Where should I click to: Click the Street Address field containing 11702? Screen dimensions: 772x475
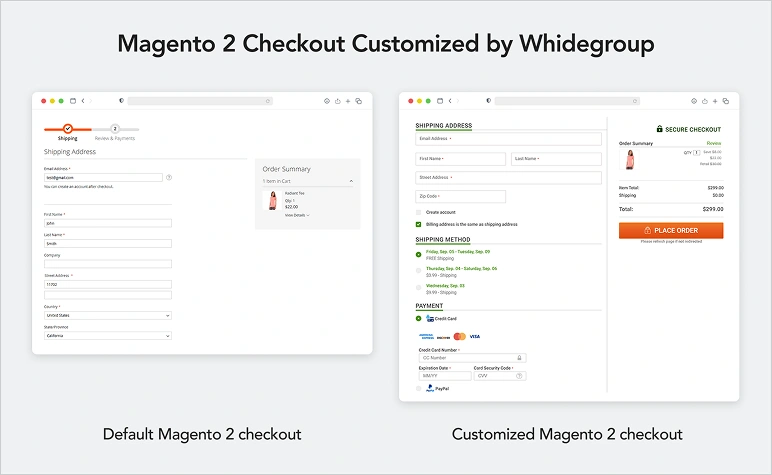click(108, 285)
